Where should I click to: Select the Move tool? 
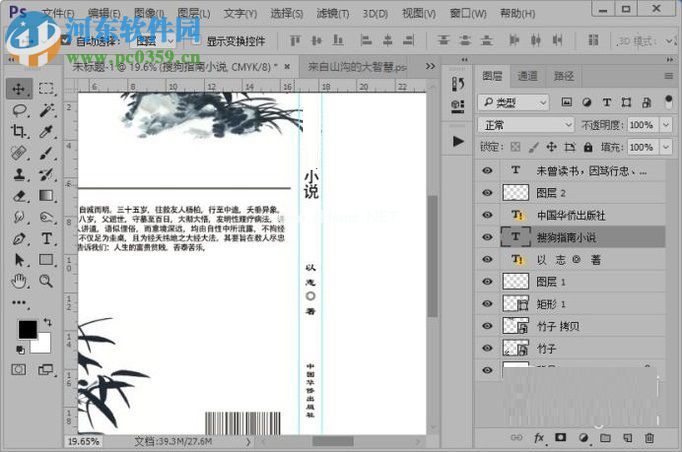19,89
